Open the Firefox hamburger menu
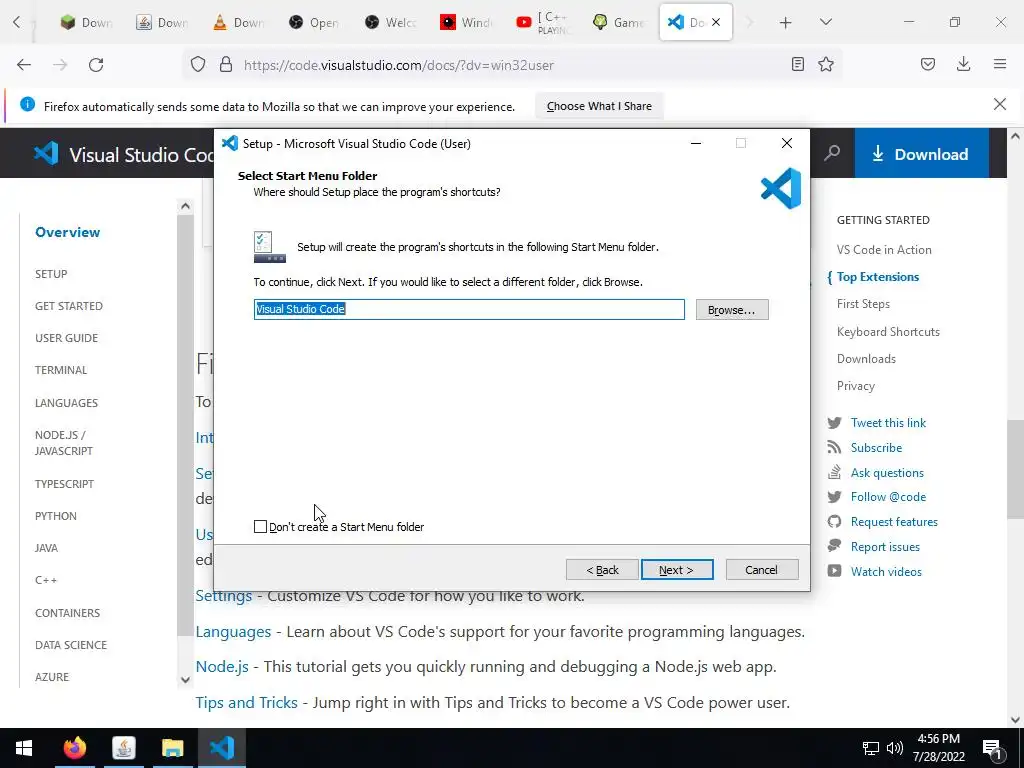1024x768 pixels. pyautogui.click(x=1000, y=64)
